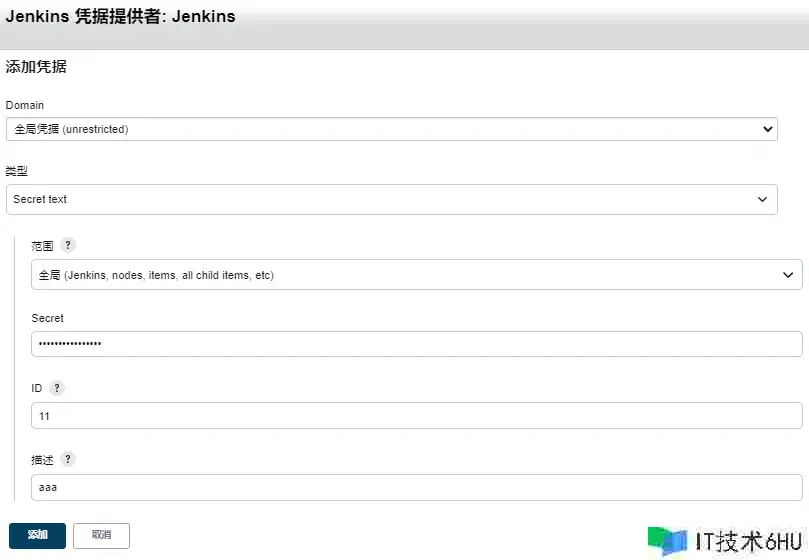Click the 类型 field label
The image size is (809, 560).
[17, 171]
